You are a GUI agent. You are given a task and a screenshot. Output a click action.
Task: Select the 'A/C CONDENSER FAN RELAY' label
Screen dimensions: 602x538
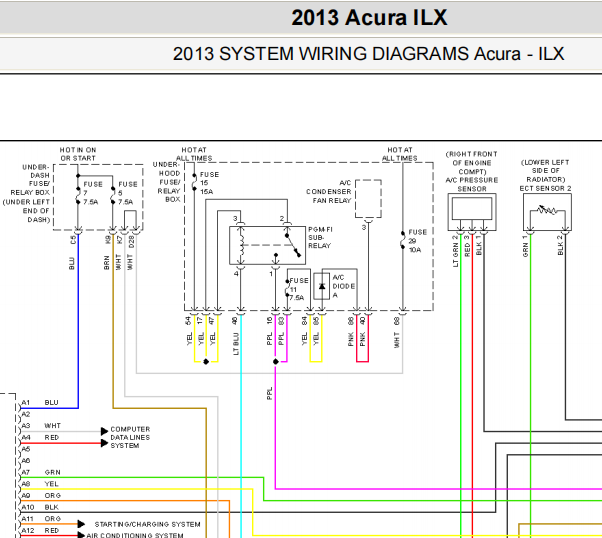pyautogui.click(x=329, y=192)
